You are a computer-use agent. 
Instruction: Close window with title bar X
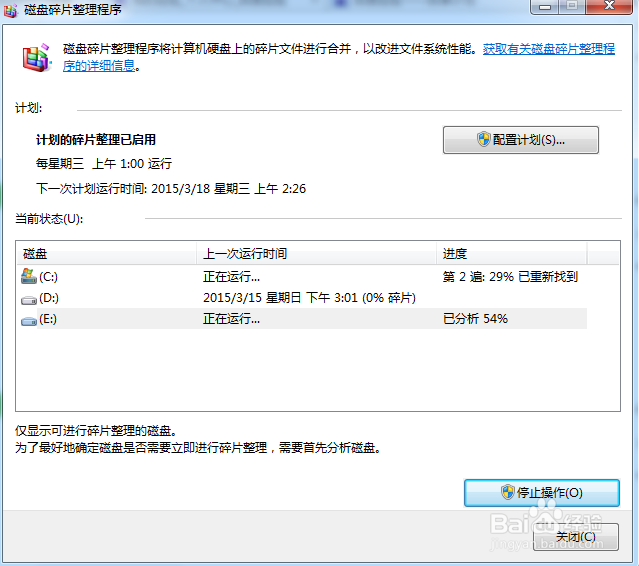pos(609,7)
